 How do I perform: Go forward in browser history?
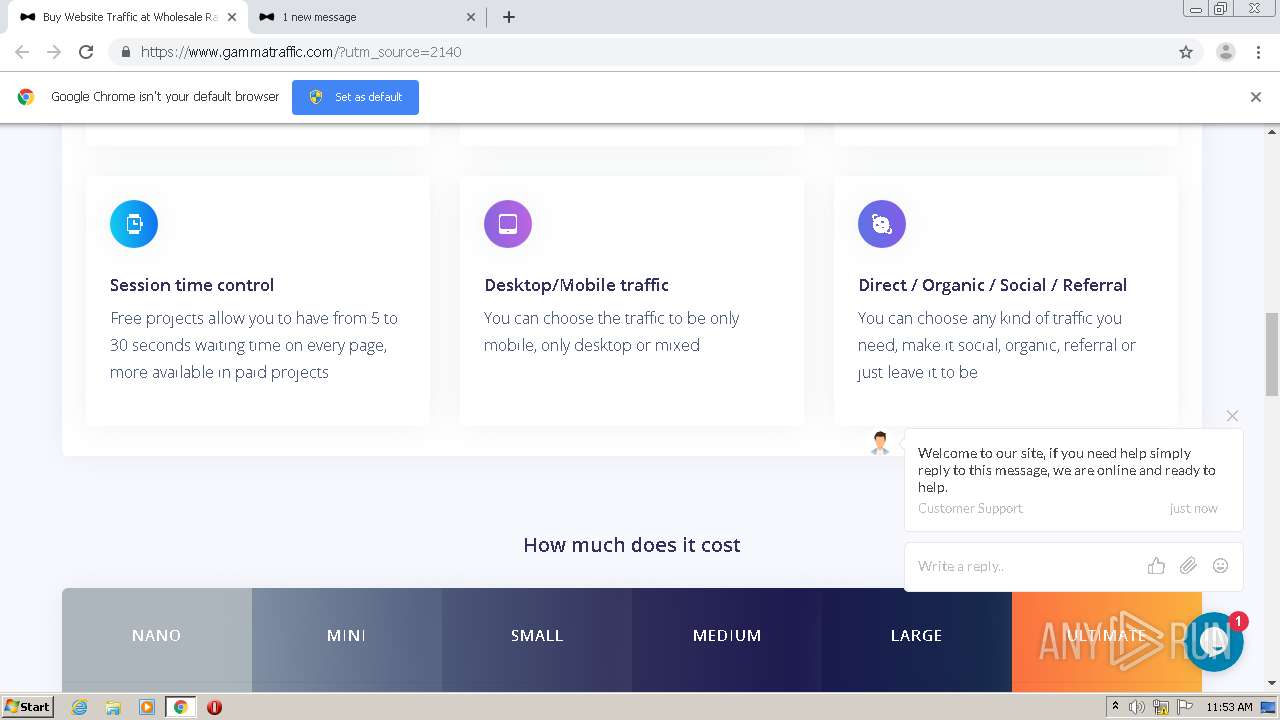click(54, 52)
